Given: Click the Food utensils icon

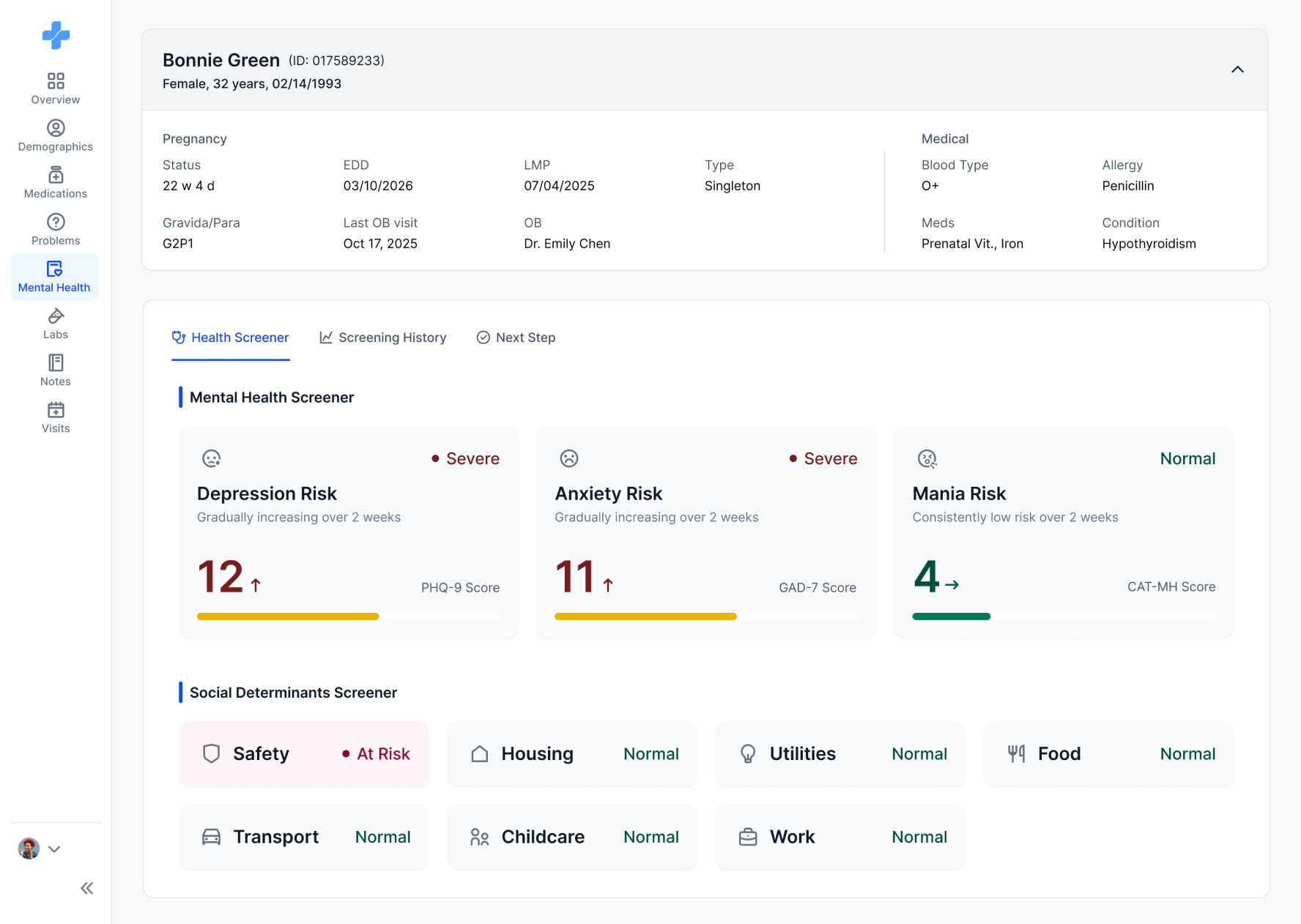Looking at the screenshot, I should [1016, 753].
